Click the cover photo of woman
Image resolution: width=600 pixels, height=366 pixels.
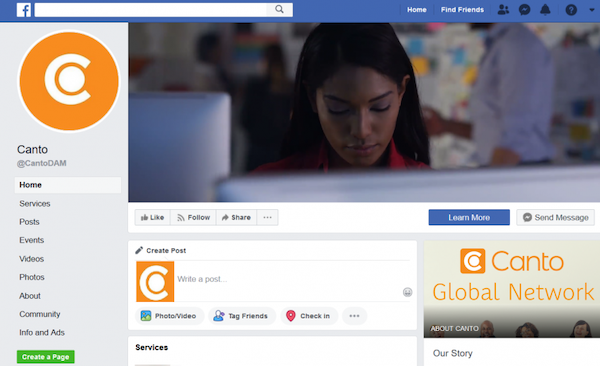click(x=364, y=112)
